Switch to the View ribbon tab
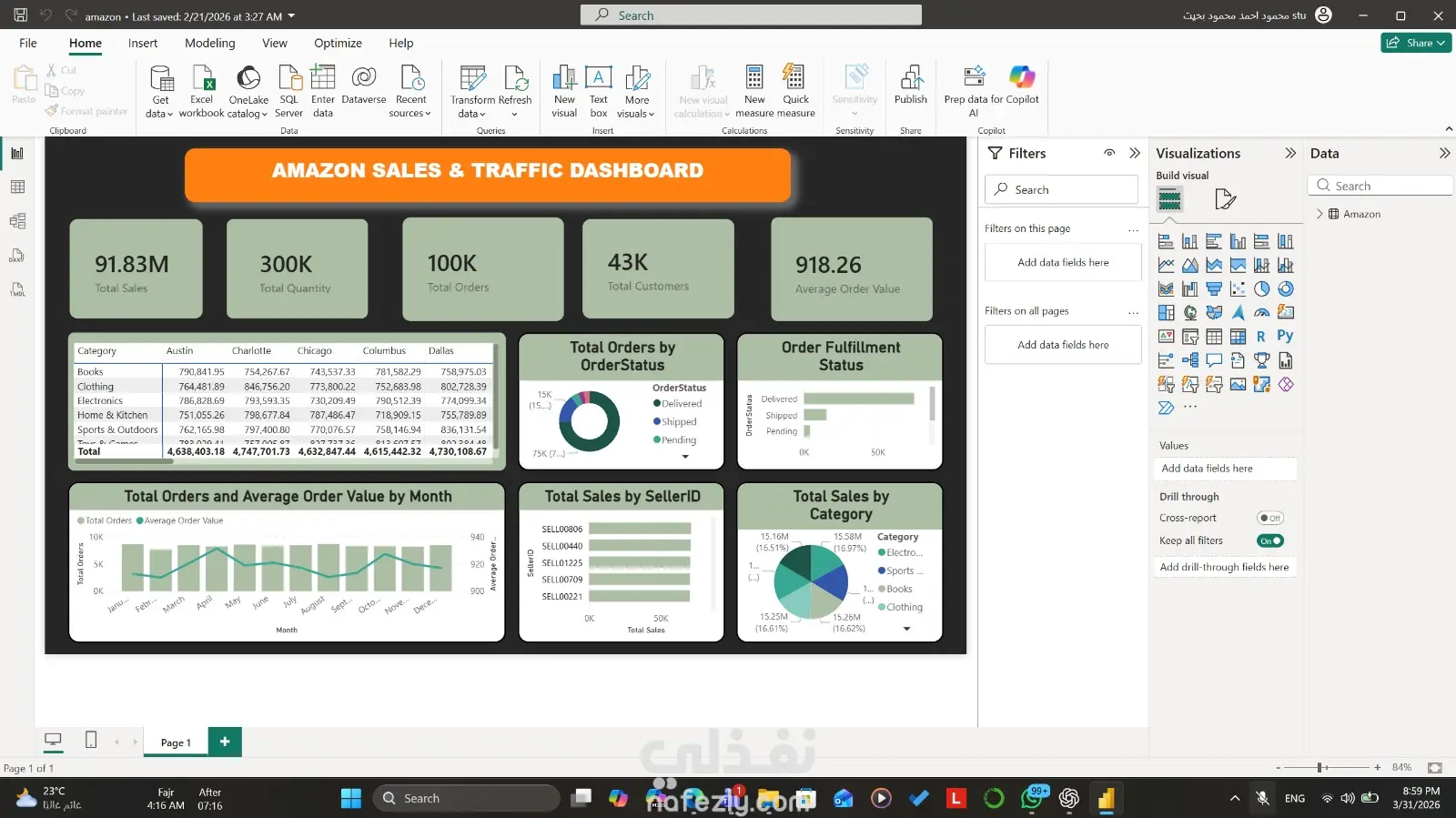Screen dimensions: 1456x818 tap(275, 43)
